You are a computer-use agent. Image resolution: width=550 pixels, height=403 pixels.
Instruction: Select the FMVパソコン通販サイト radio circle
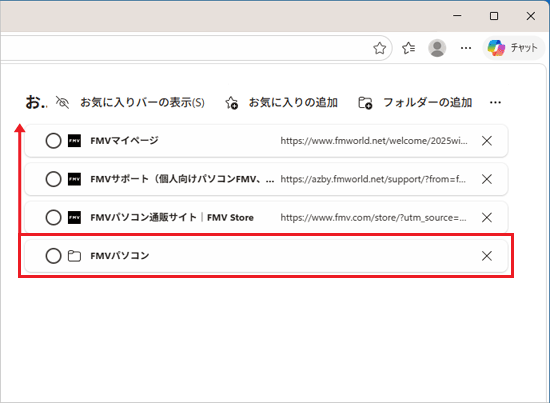click(53, 217)
